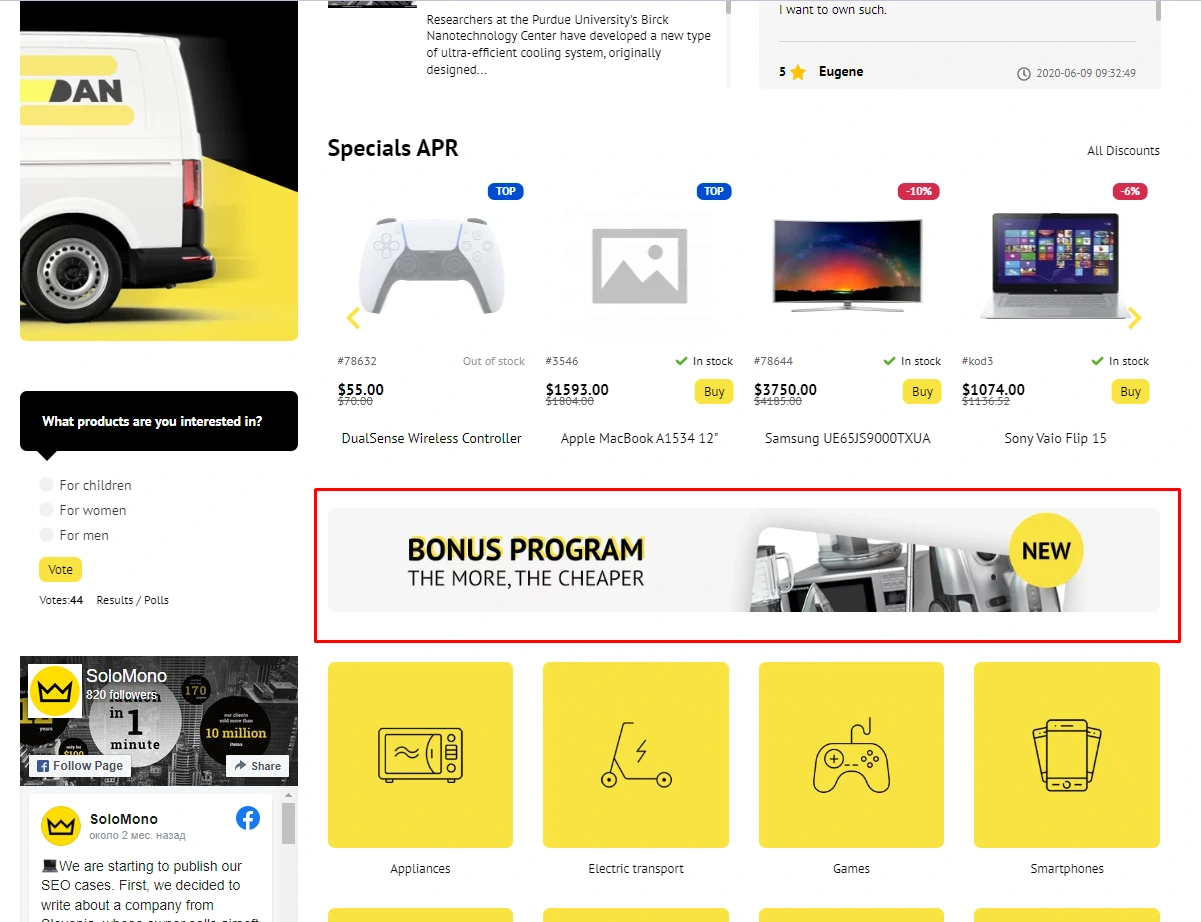Image resolution: width=1201 pixels, height=922 pixels.
Task: Open the Games controller icon tile
Action: point(851,755)
